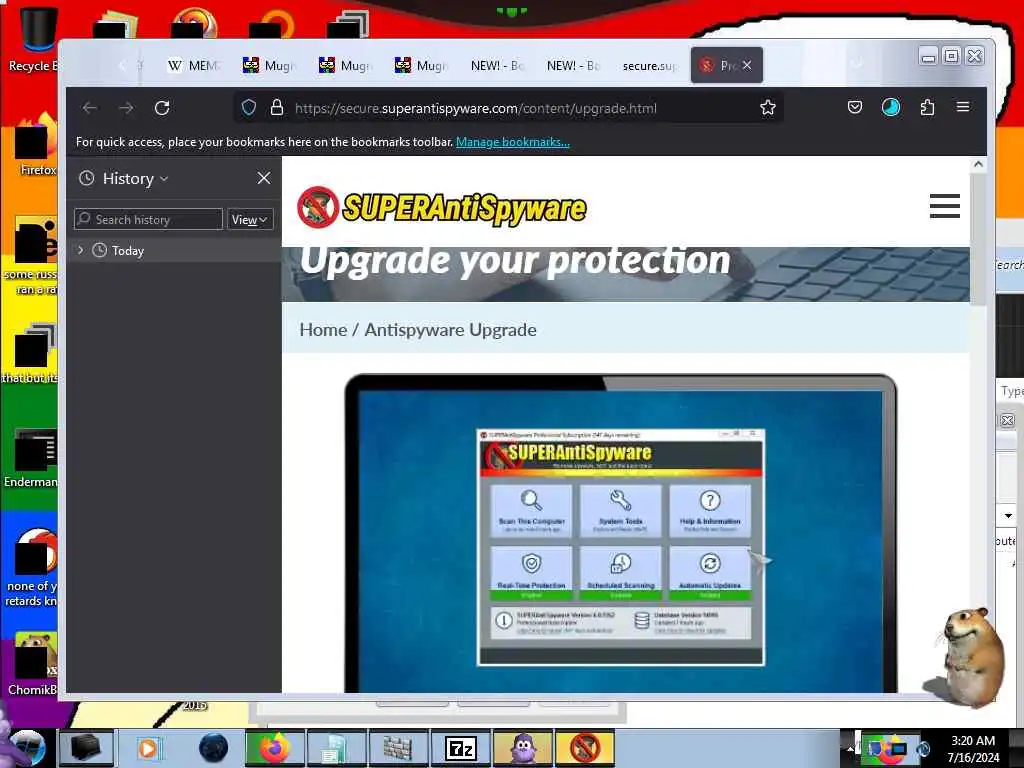This screenshot has height=768, width=1024.
Task: Follow the Manage bookmarks link
Action: [x=513, y=142]
